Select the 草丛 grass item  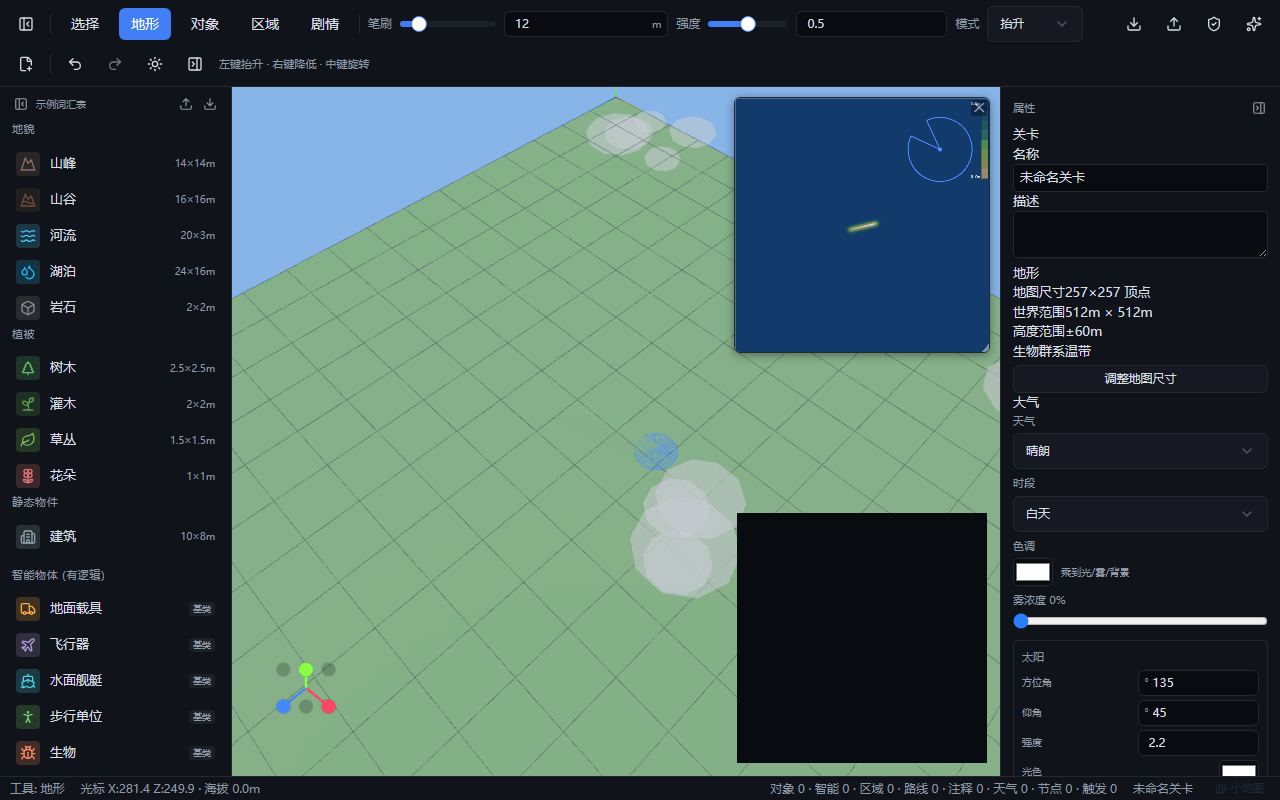click(116, 439)
